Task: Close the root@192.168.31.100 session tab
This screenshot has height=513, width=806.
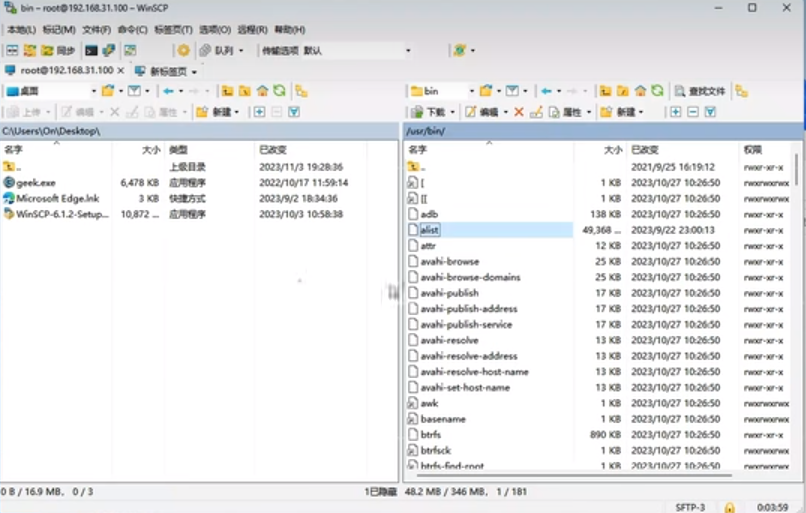Action: pos(121,70)
